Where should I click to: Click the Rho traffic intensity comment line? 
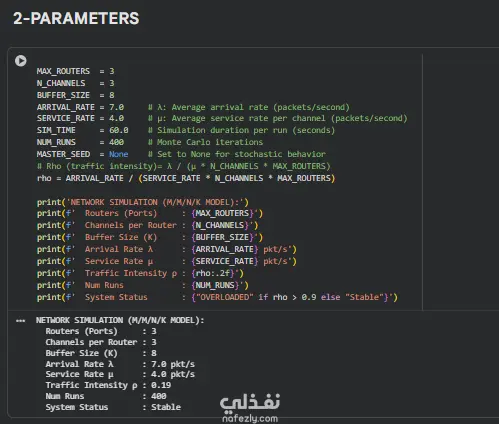(183, 166)
